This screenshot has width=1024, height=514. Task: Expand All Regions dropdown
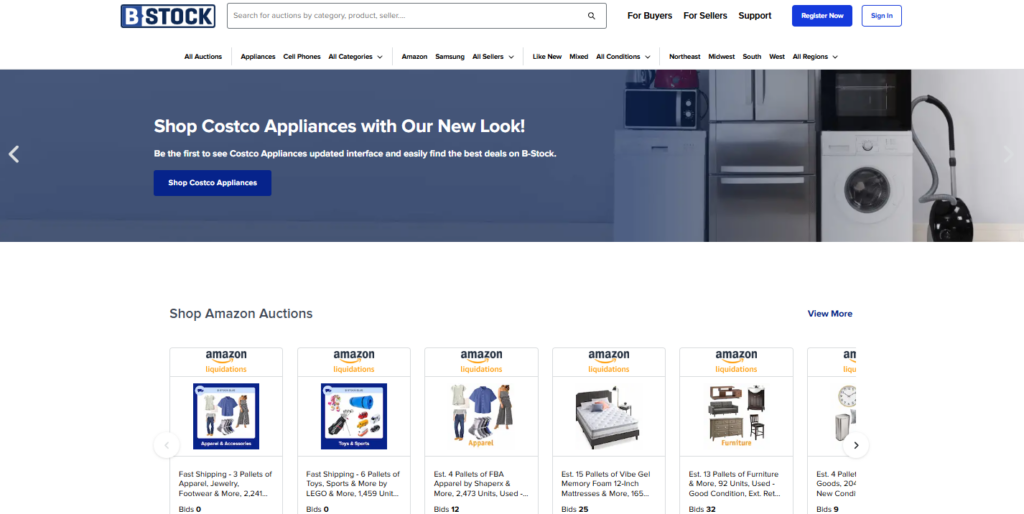(815, 57)
